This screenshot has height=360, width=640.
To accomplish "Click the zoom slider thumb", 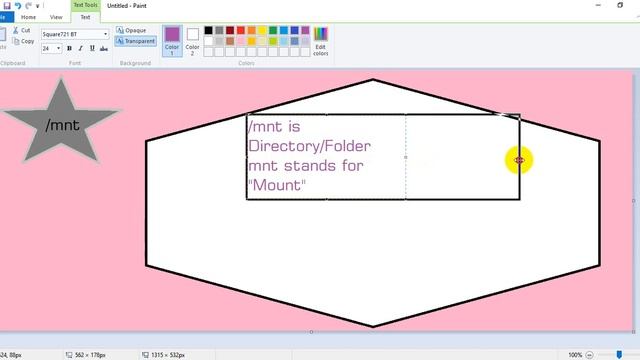I will pos(619,355).
